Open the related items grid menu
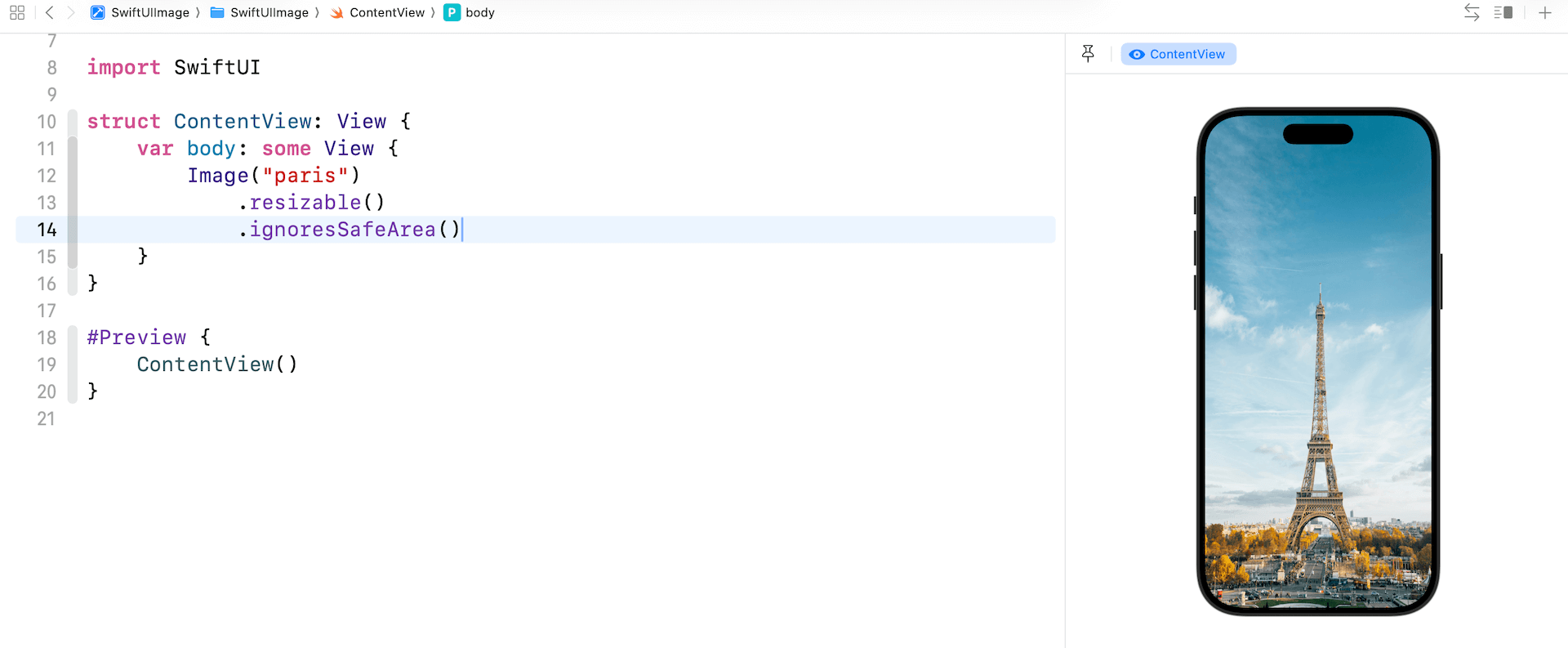Screen dimensions: 1568x648 point(17,13)
